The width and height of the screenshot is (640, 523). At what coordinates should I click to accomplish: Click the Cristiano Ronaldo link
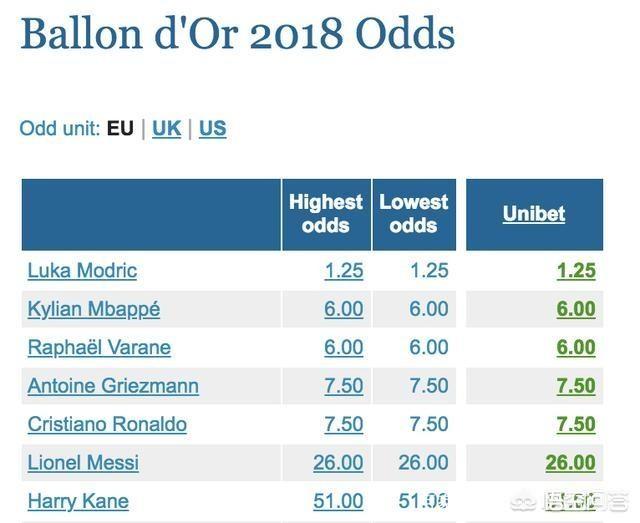coord(107,424)
